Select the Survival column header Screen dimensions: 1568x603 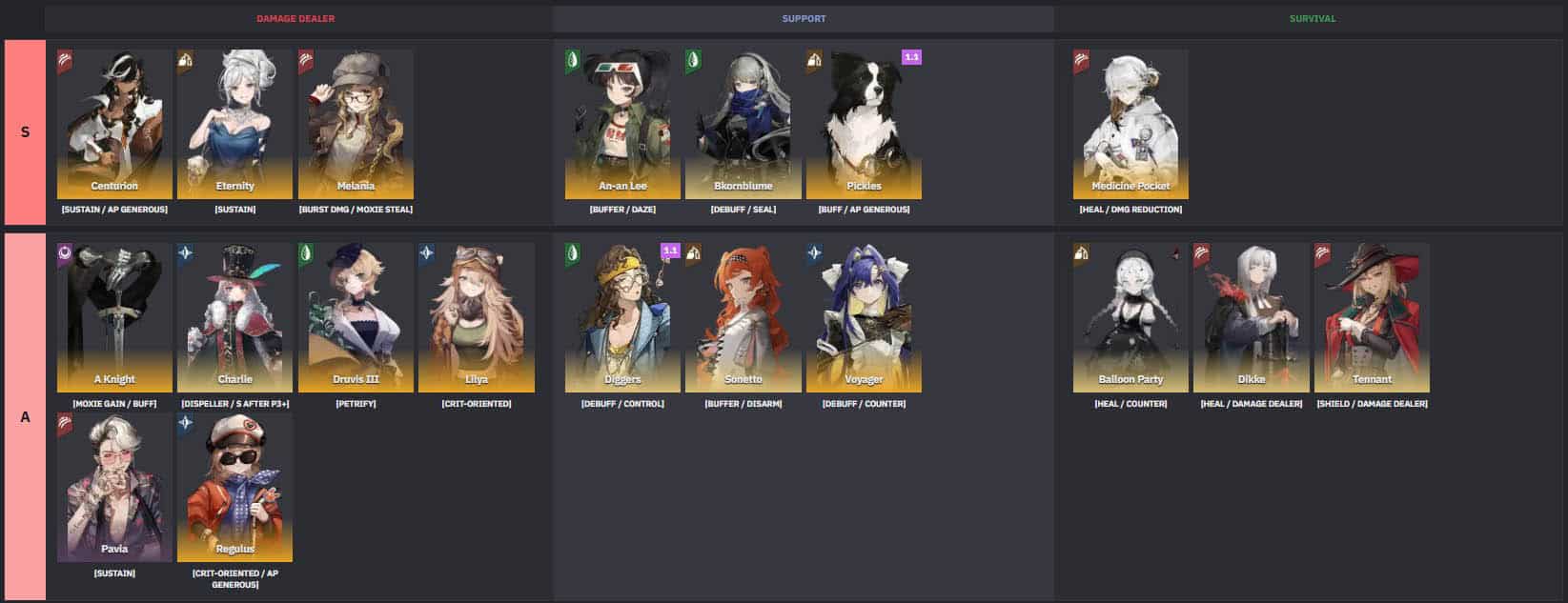coord(1313,18)
